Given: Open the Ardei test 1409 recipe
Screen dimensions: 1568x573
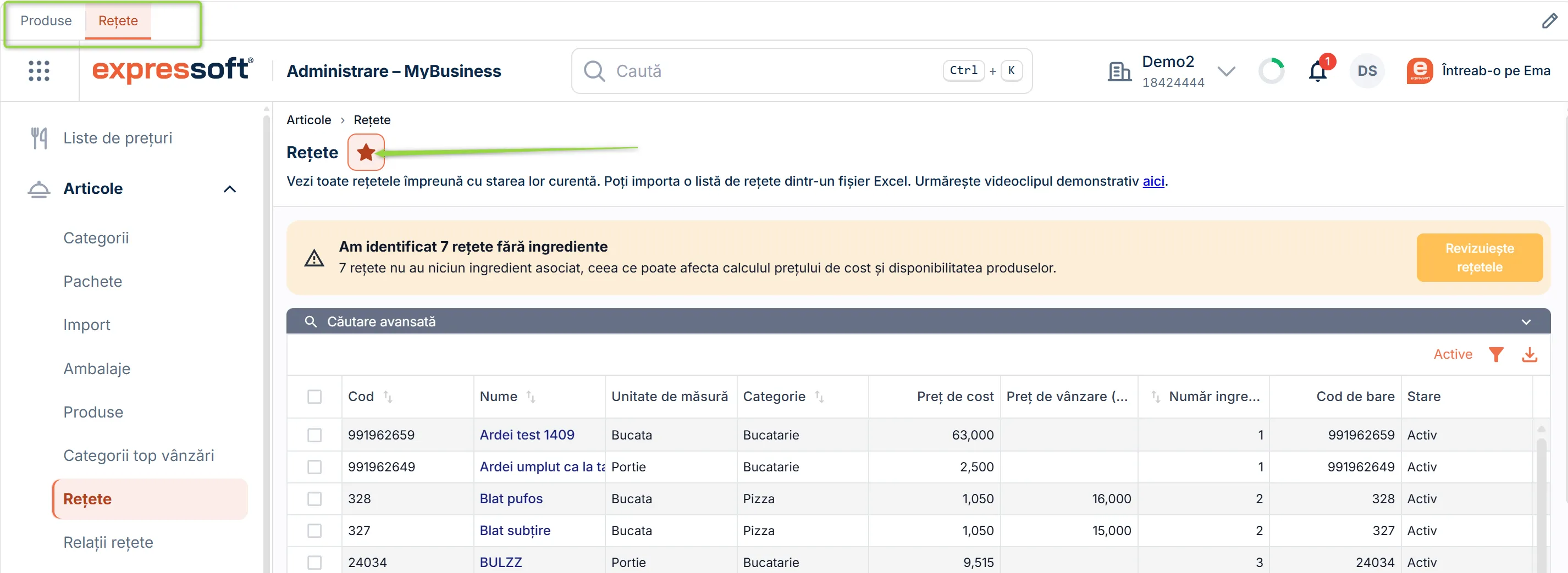Looking at the screenshot, I should pos(527,435).
